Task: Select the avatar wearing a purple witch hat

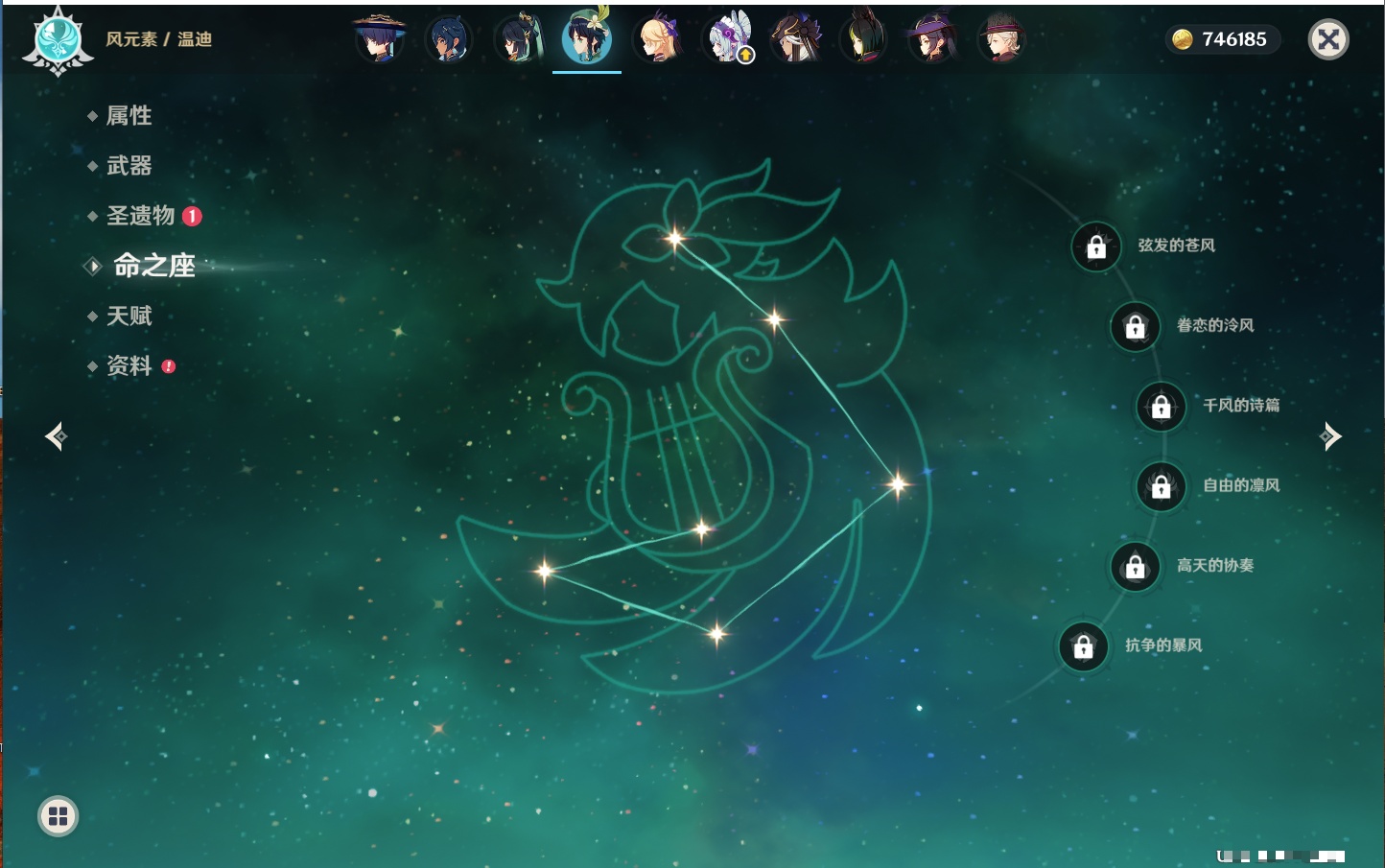Action: 932,39
